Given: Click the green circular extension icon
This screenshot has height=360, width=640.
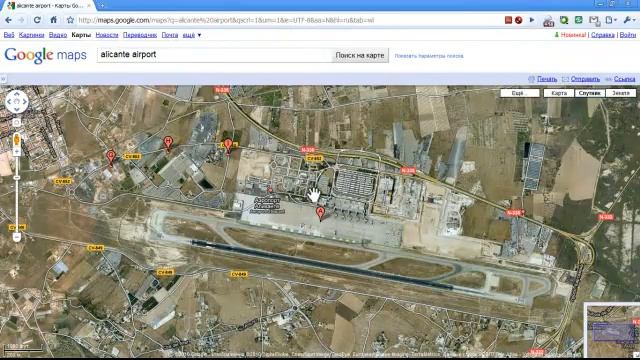Looking at the screenshot, I should pos(564,20).
